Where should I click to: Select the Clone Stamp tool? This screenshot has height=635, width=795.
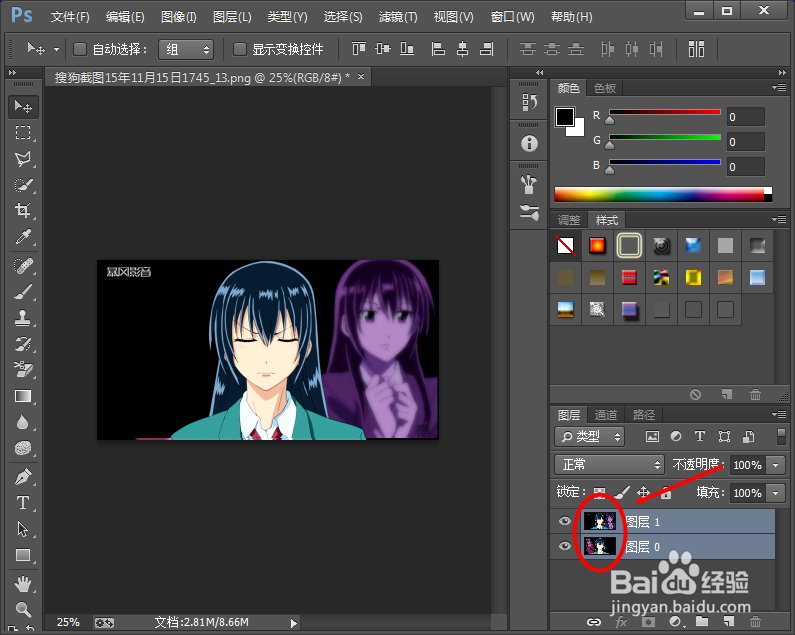[23, 318]
